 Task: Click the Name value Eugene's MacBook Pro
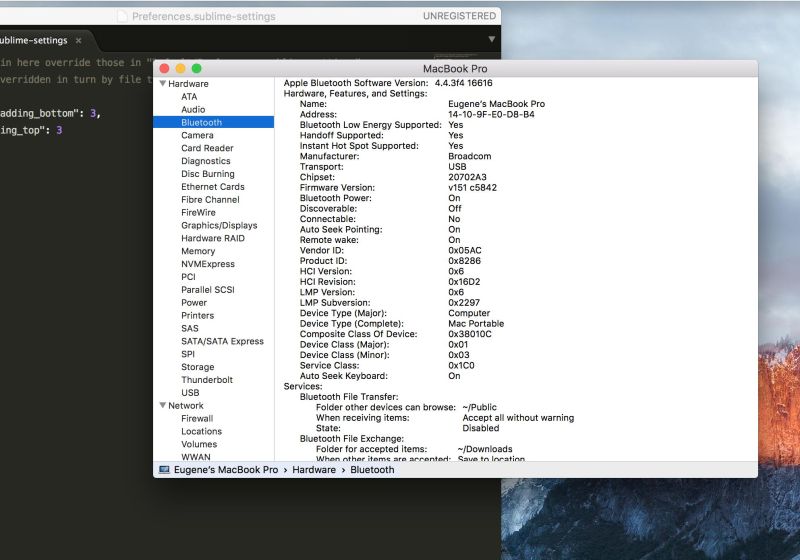[x=496, y=104]
